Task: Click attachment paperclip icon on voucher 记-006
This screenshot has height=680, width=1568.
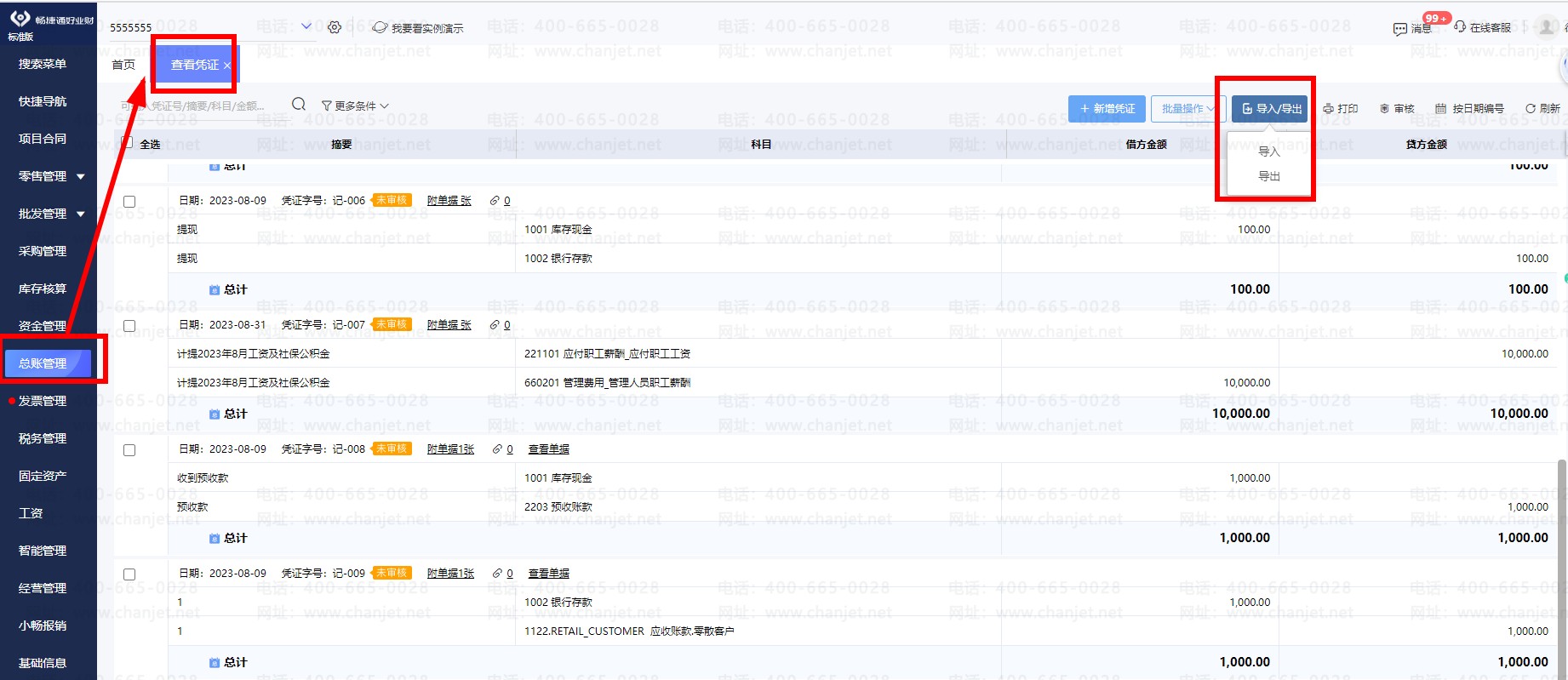Action: pyautogui.click(x=495, y=201)
